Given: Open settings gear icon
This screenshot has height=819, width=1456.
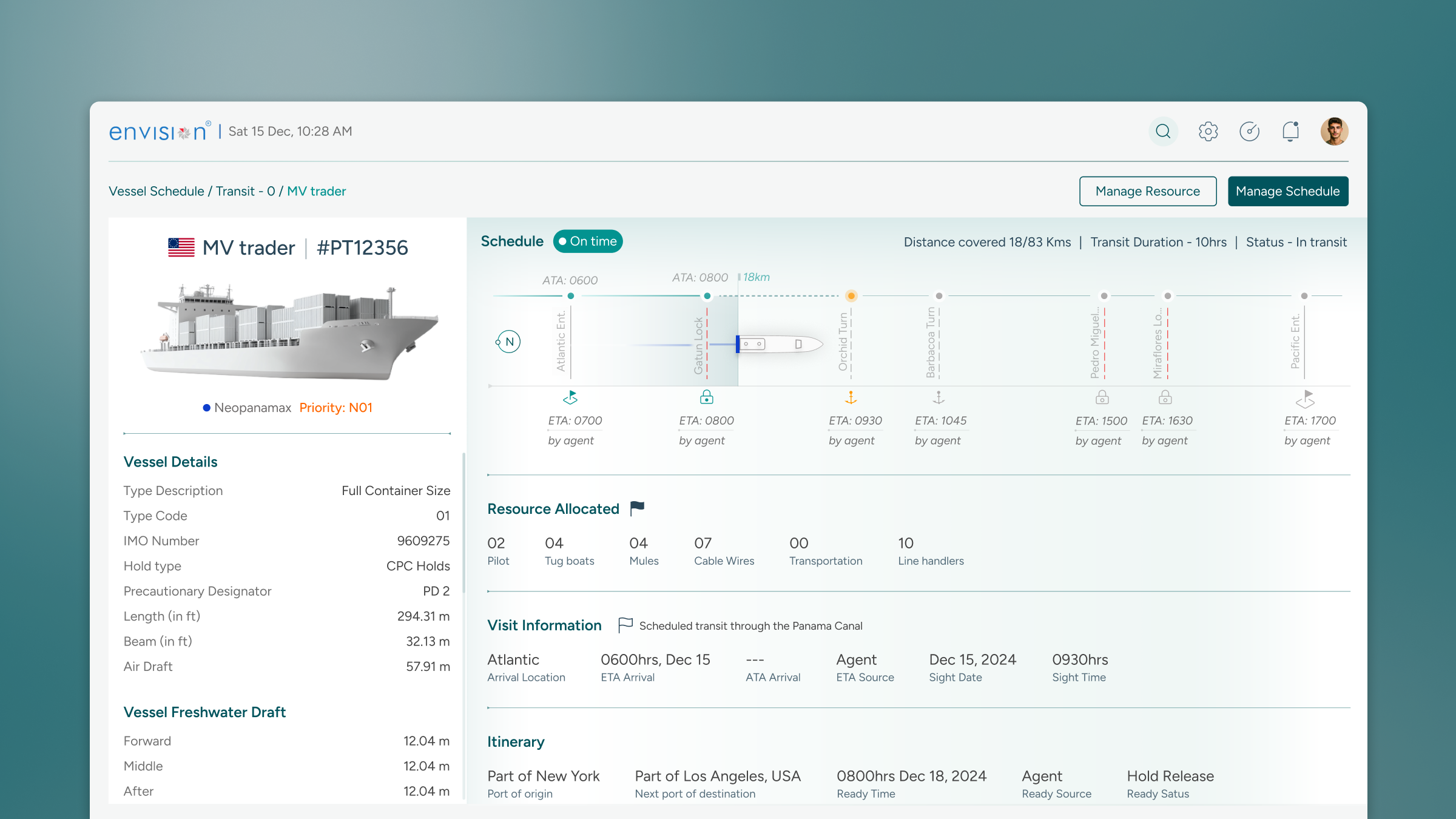Looking at the screenshot, I should tap(1208, 132).
